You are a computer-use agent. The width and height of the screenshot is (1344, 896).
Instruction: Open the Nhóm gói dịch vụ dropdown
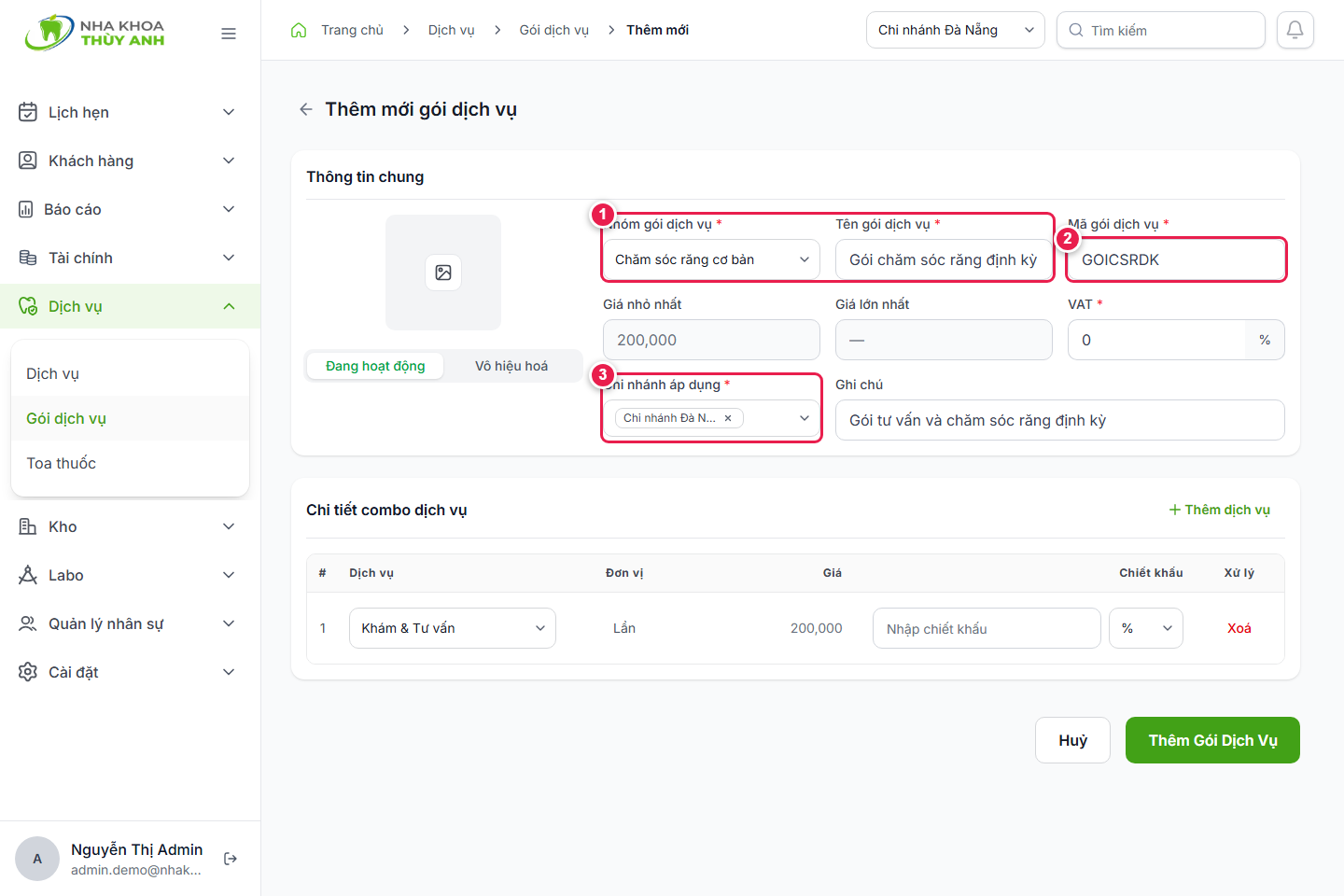(x=711, y=259)
